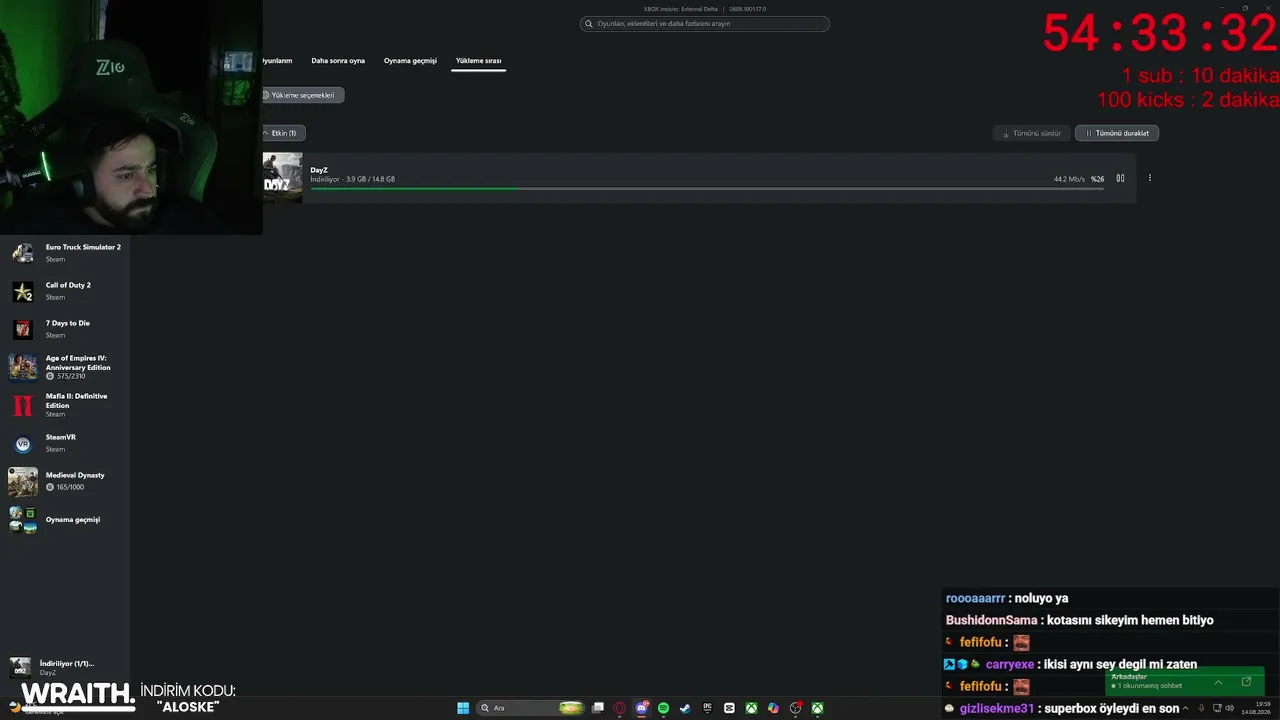Open the İndiriliyor (1/1) download status
This screenshot has width=1280, height=720.
(66, 667)
